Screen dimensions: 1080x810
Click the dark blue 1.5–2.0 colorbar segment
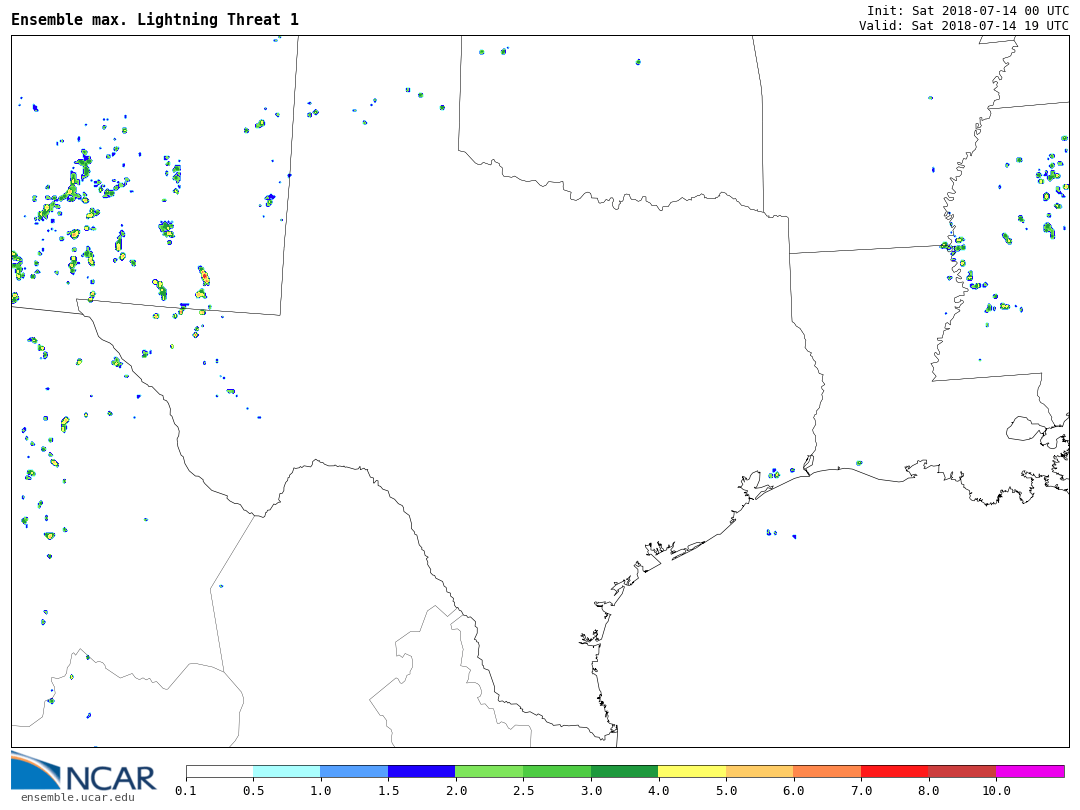[422, 771]
